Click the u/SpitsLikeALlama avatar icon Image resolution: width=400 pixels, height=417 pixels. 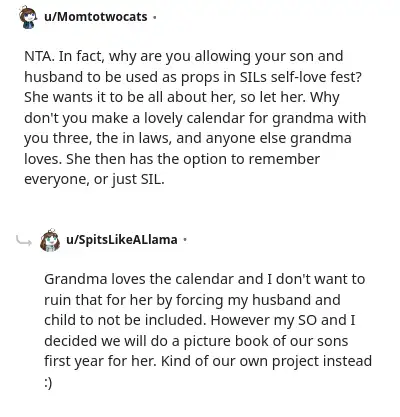(50, 240)
